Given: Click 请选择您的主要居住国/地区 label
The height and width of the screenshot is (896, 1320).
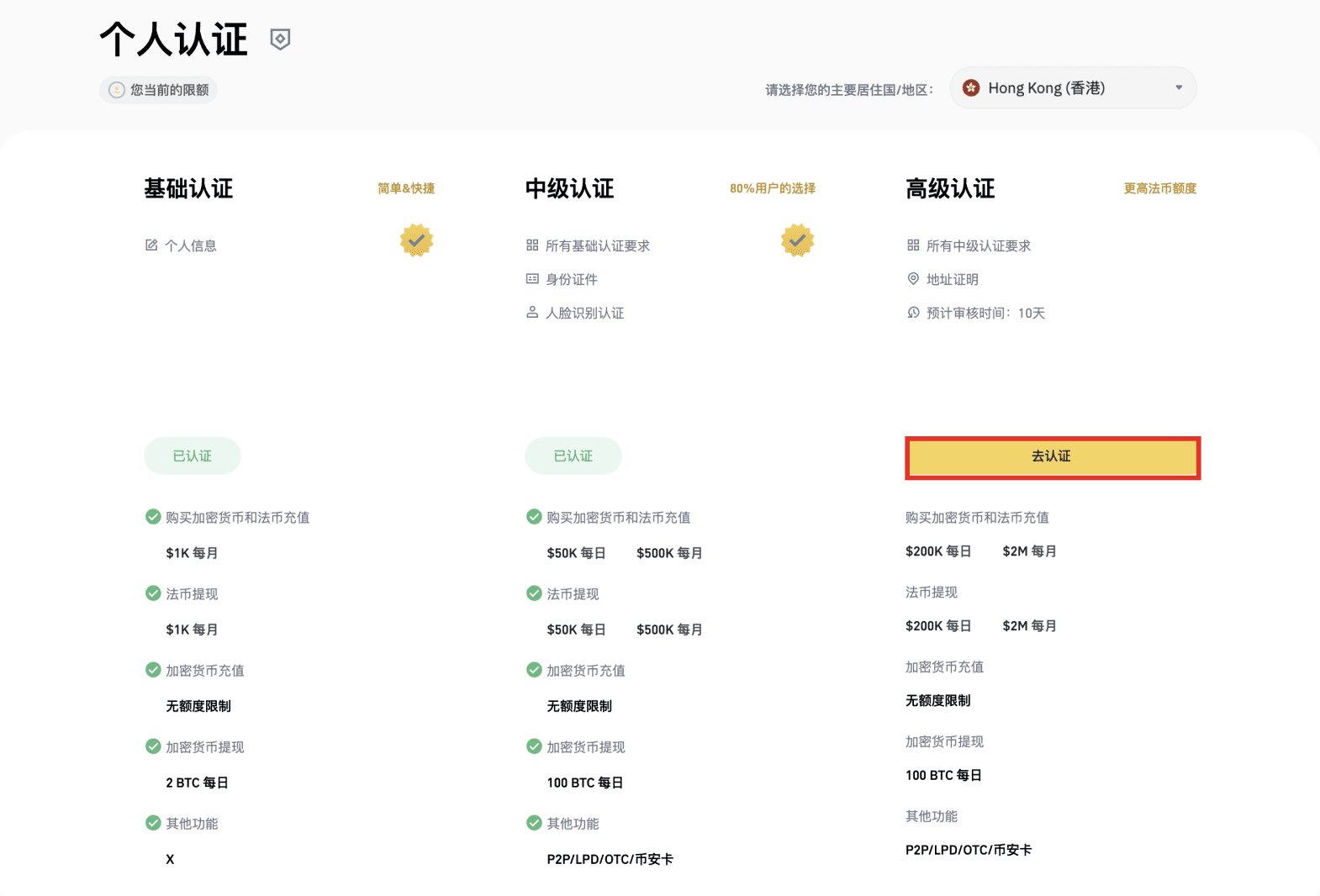Looking at the screenshot, I should (849, 90).
